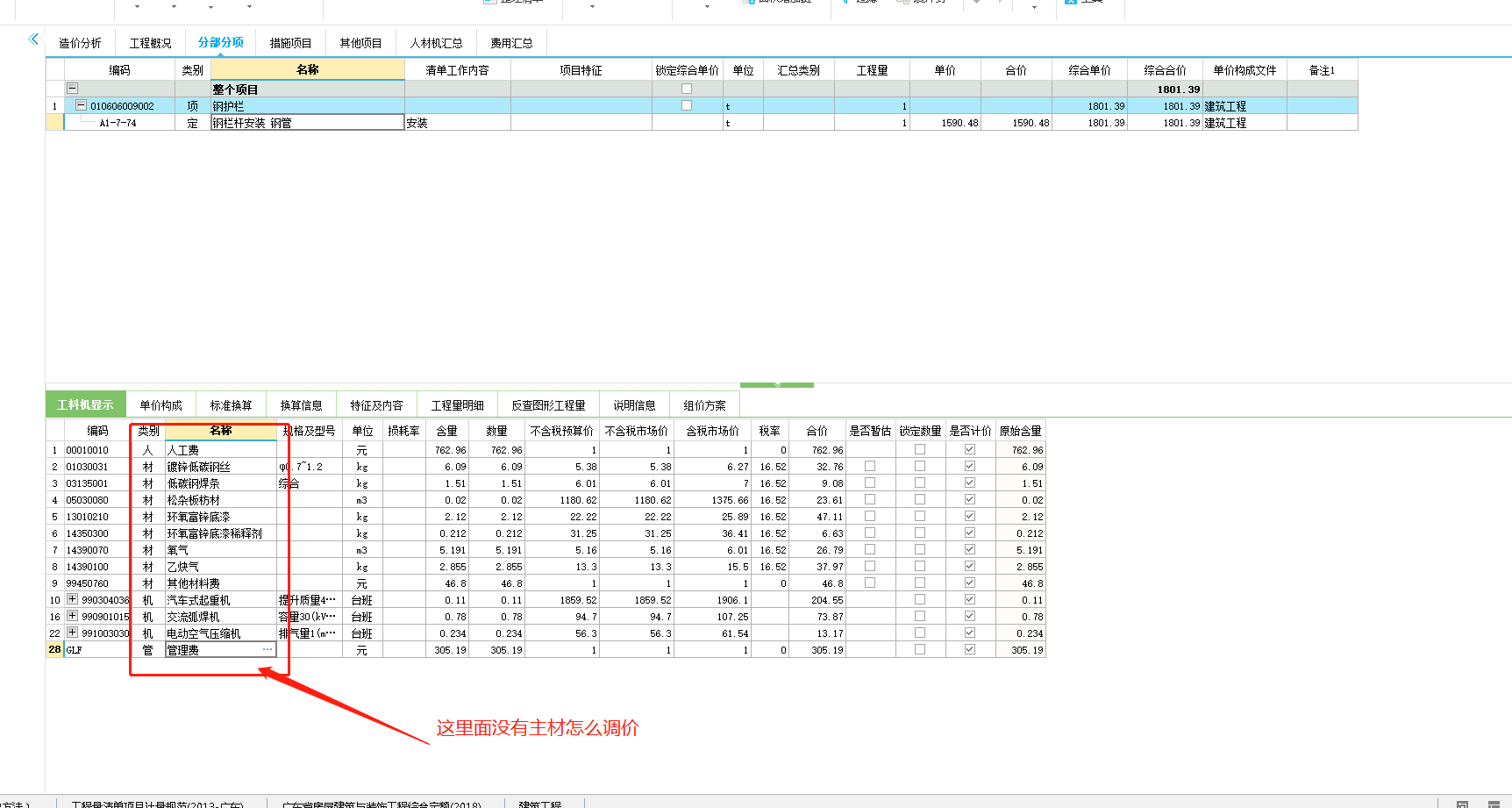Uncheck 是否计价 for 管理费 row
Image resolution: width=1512 pixels, height=808 pixels.
[x=970, y=649]
